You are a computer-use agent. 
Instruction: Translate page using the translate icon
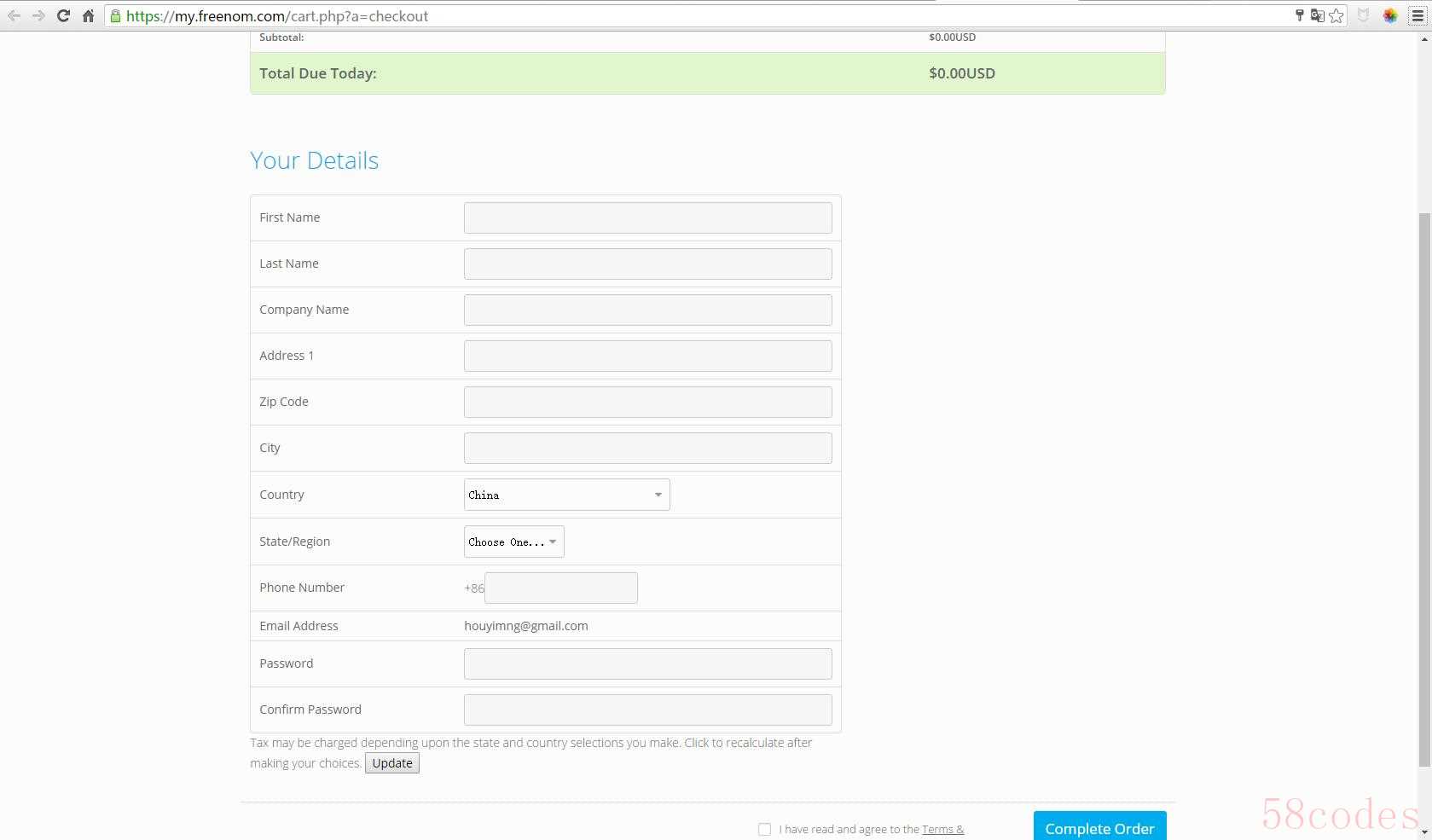click(x=1318, y=15)
